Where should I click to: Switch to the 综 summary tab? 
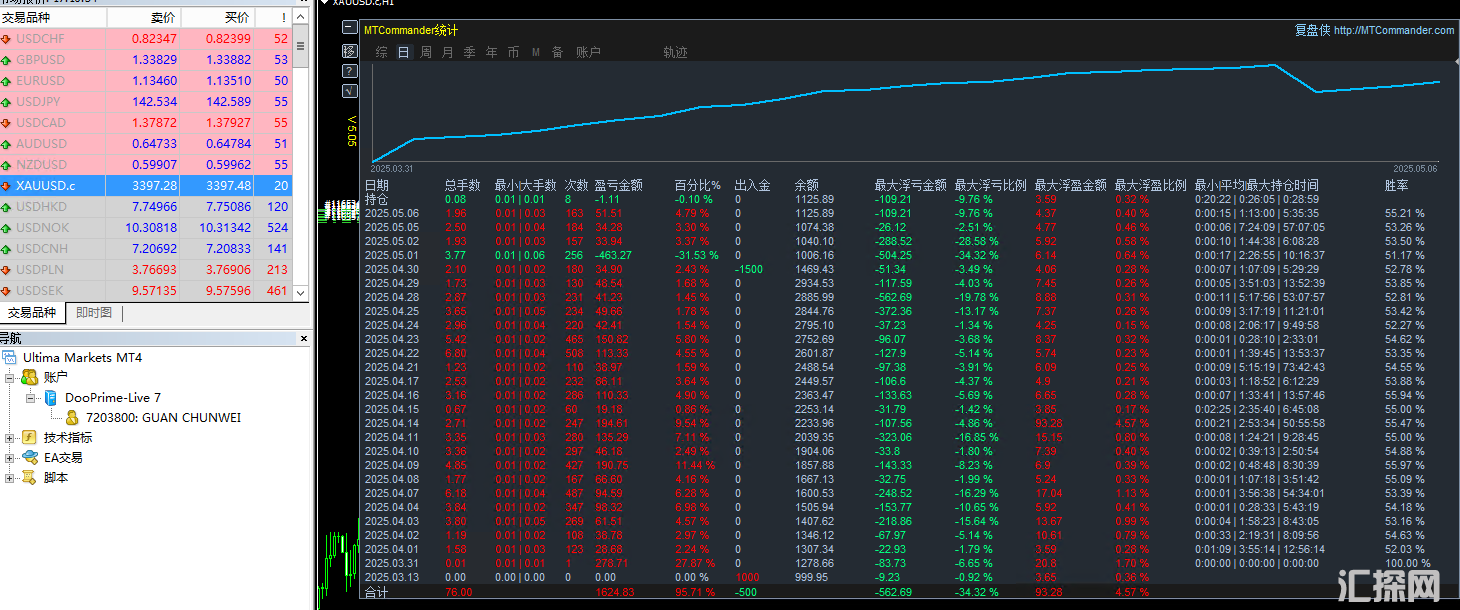pos(382,52)
